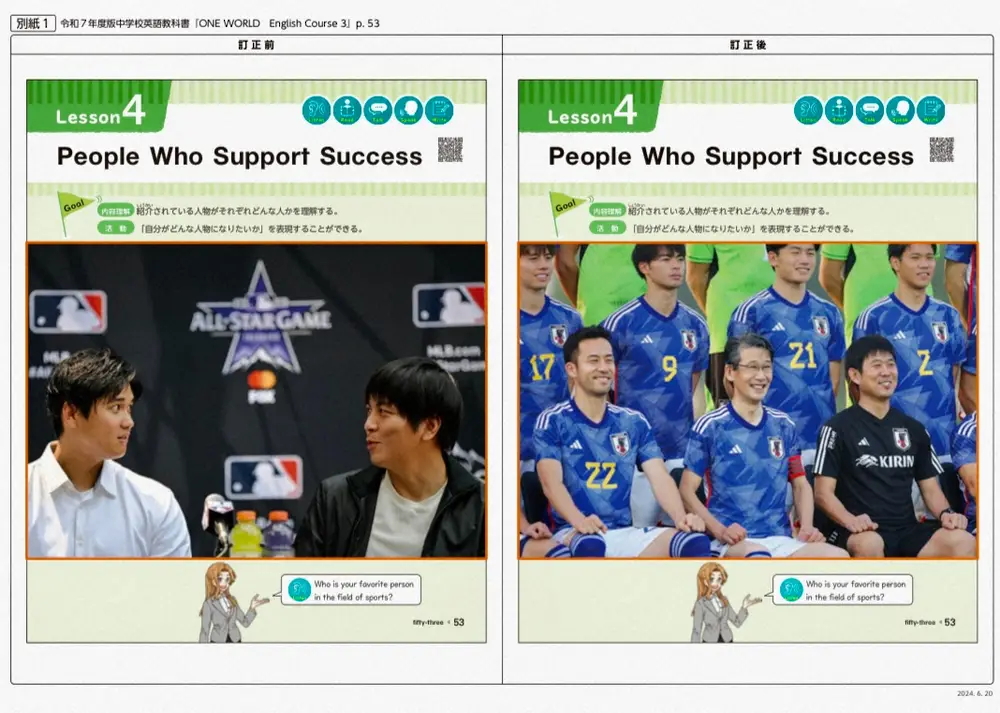Image resolution: width=1000 pixels, height=713 pixels.
Task: Click the Read icon on left page
Action: click(347, 110)
